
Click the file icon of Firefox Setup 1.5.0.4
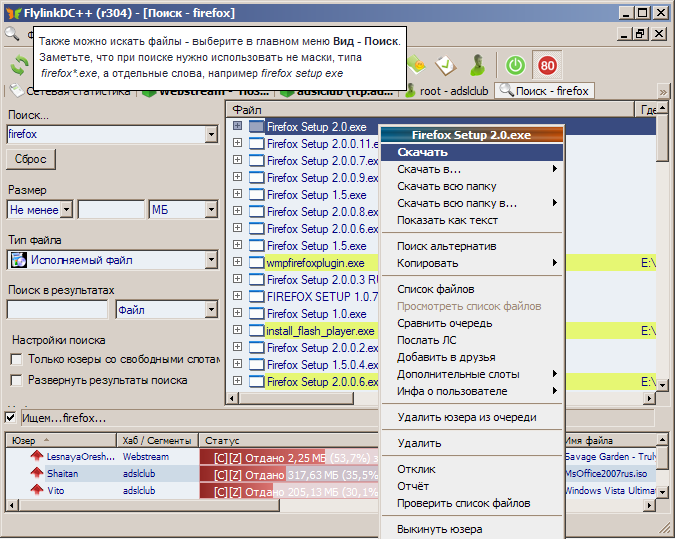[x=256, y=364]
